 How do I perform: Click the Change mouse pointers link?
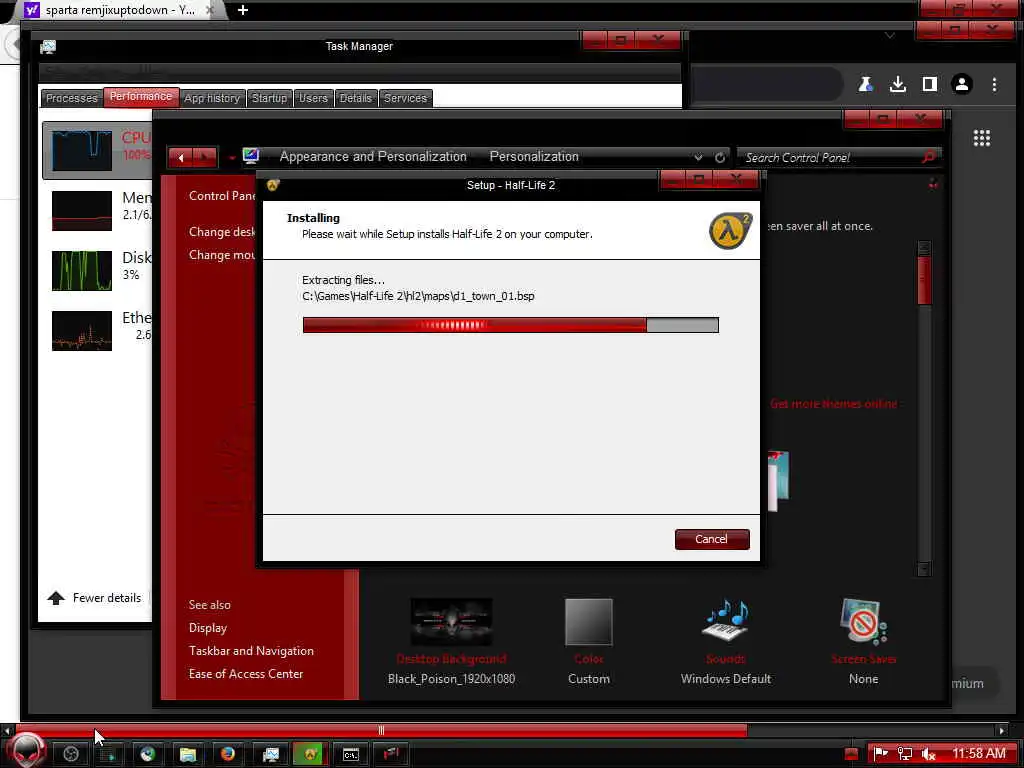(222, 255)
